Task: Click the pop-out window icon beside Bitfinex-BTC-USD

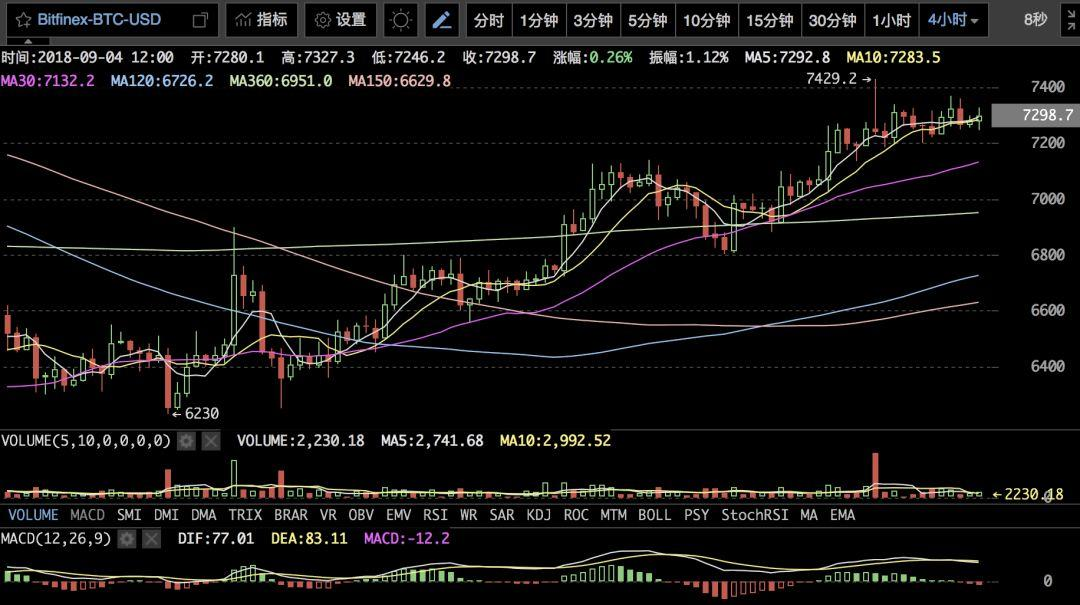Action: [201, 20]
